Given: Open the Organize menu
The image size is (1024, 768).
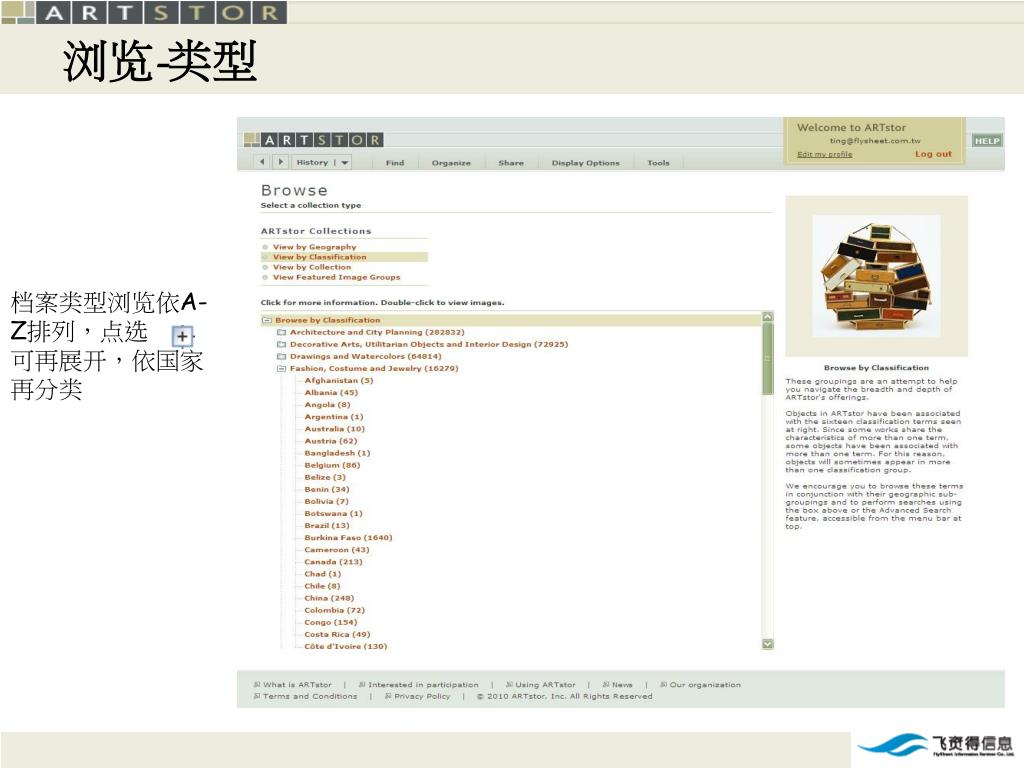Looking at the screenshot, I should [x=451, y=163].
